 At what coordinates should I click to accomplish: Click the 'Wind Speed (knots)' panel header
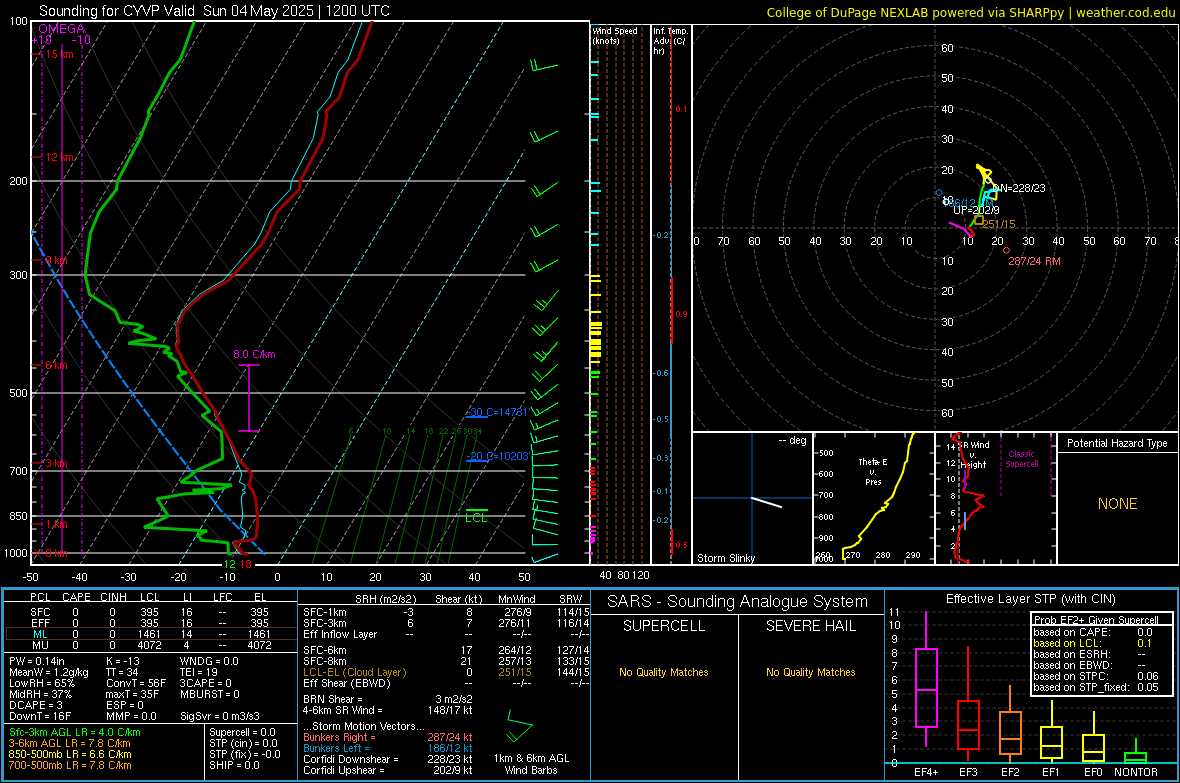pos(615,35)
